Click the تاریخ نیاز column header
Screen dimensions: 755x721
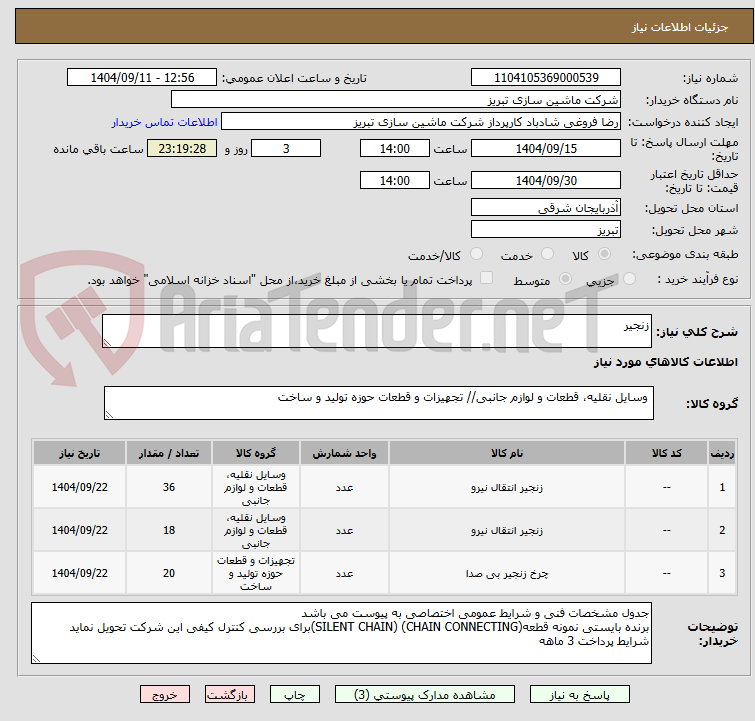pyautogui.click(x=79, y=453)
